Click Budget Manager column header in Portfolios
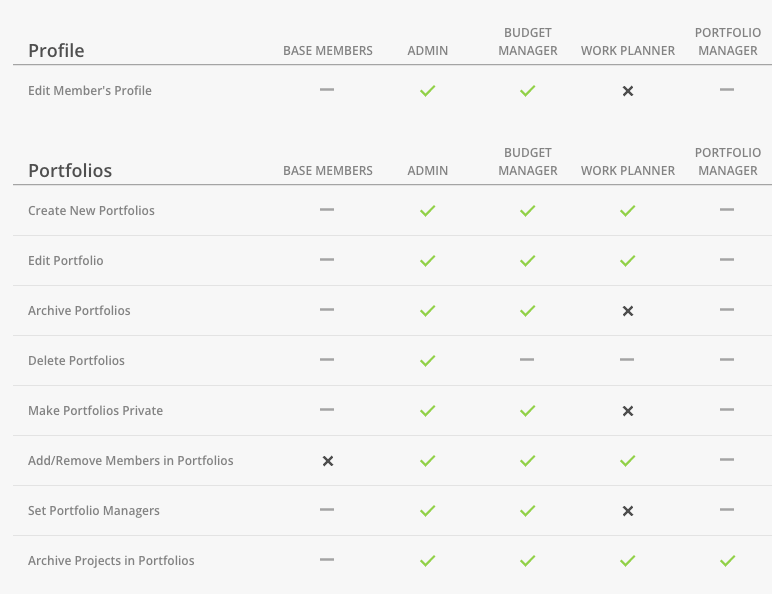 click(x=528, y=162)
